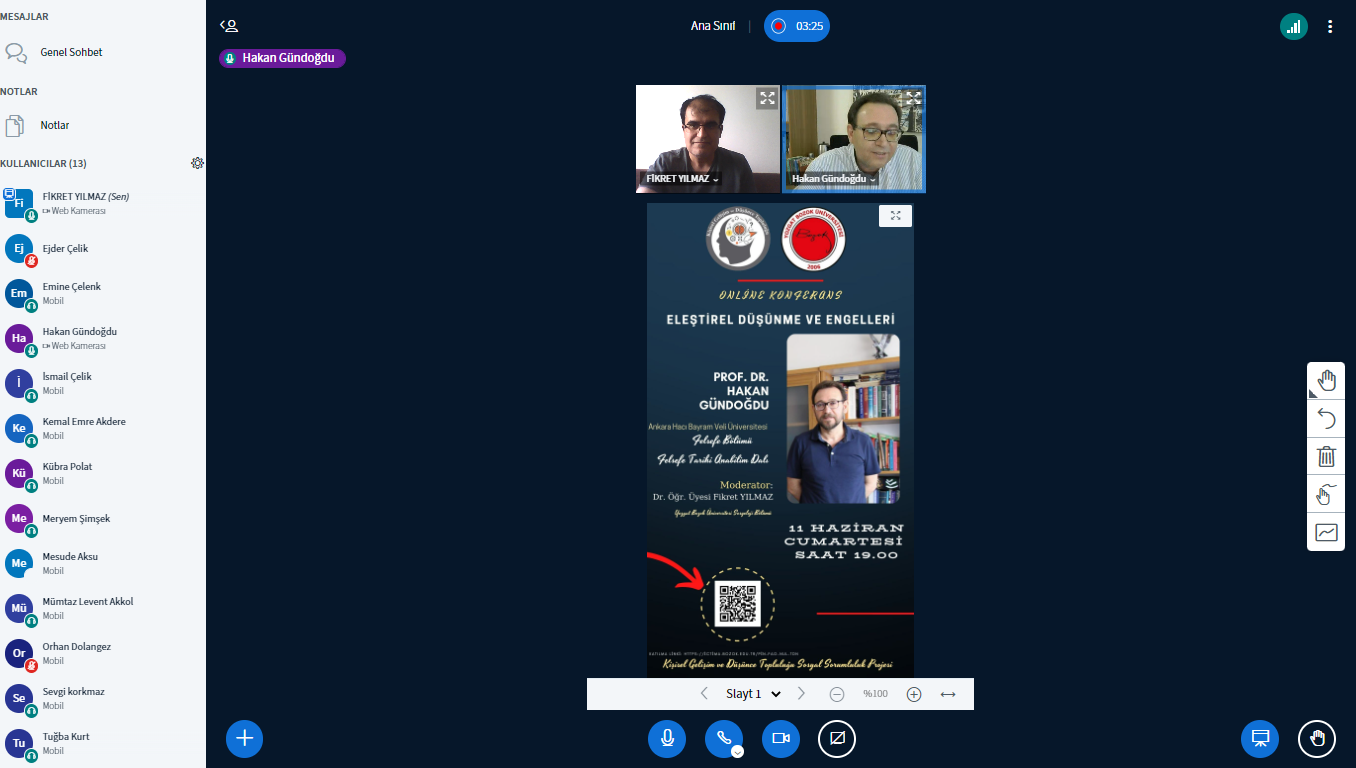The height and width of the screenshot is (768, 1356).
Task: Make the presentation fullscreen
Action: (895, 216)
